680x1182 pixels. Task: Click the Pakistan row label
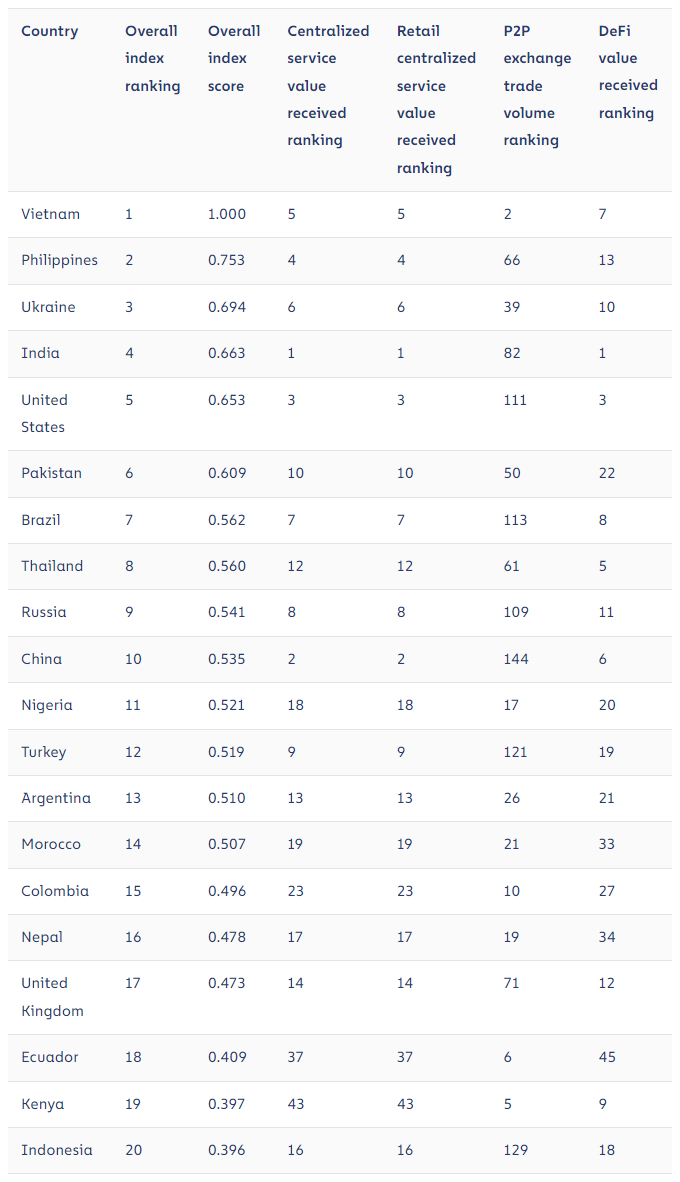(51, 473)
